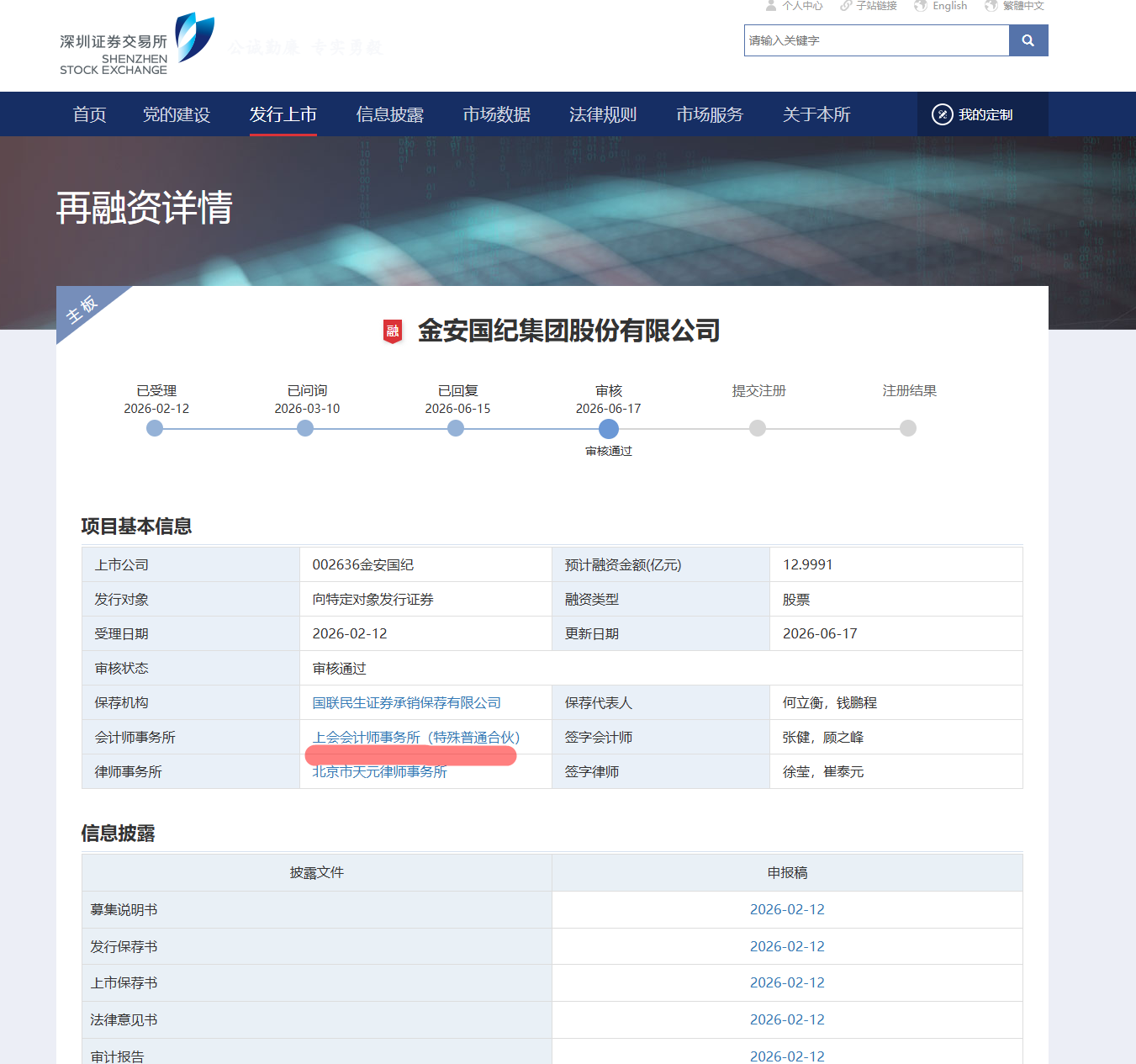Image resolution: width=1136 pixels, height=1064 pixels.
Task: Select the 提交注册 timeline node
Action: pyautogui.click(x=758, y=428)
